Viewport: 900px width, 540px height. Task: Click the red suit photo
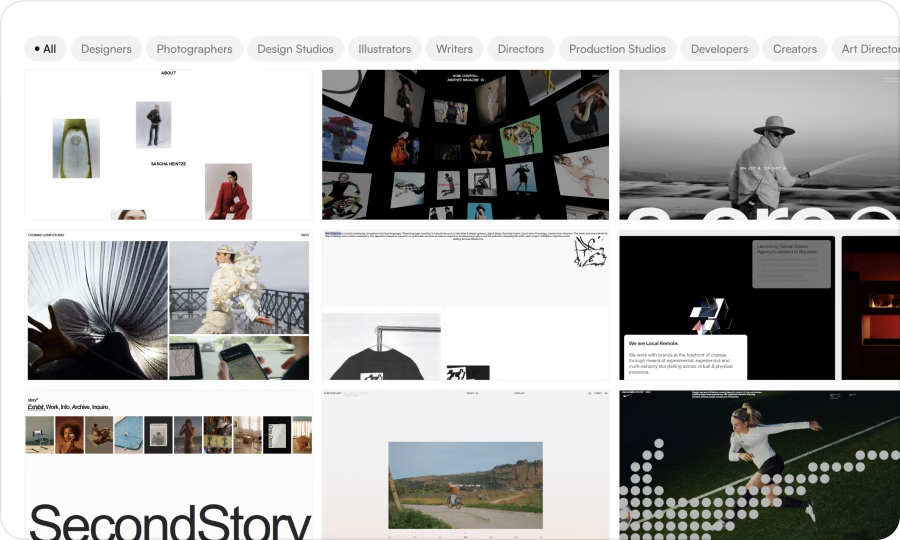pyautogui.click(x=228, y=191)
